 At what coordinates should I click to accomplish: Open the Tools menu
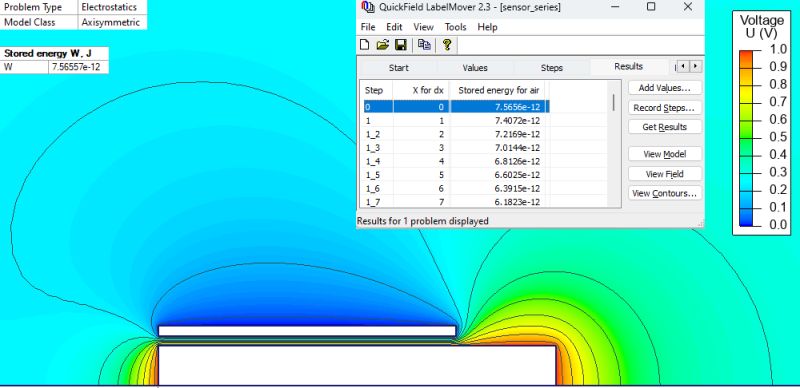coord(456,27)
